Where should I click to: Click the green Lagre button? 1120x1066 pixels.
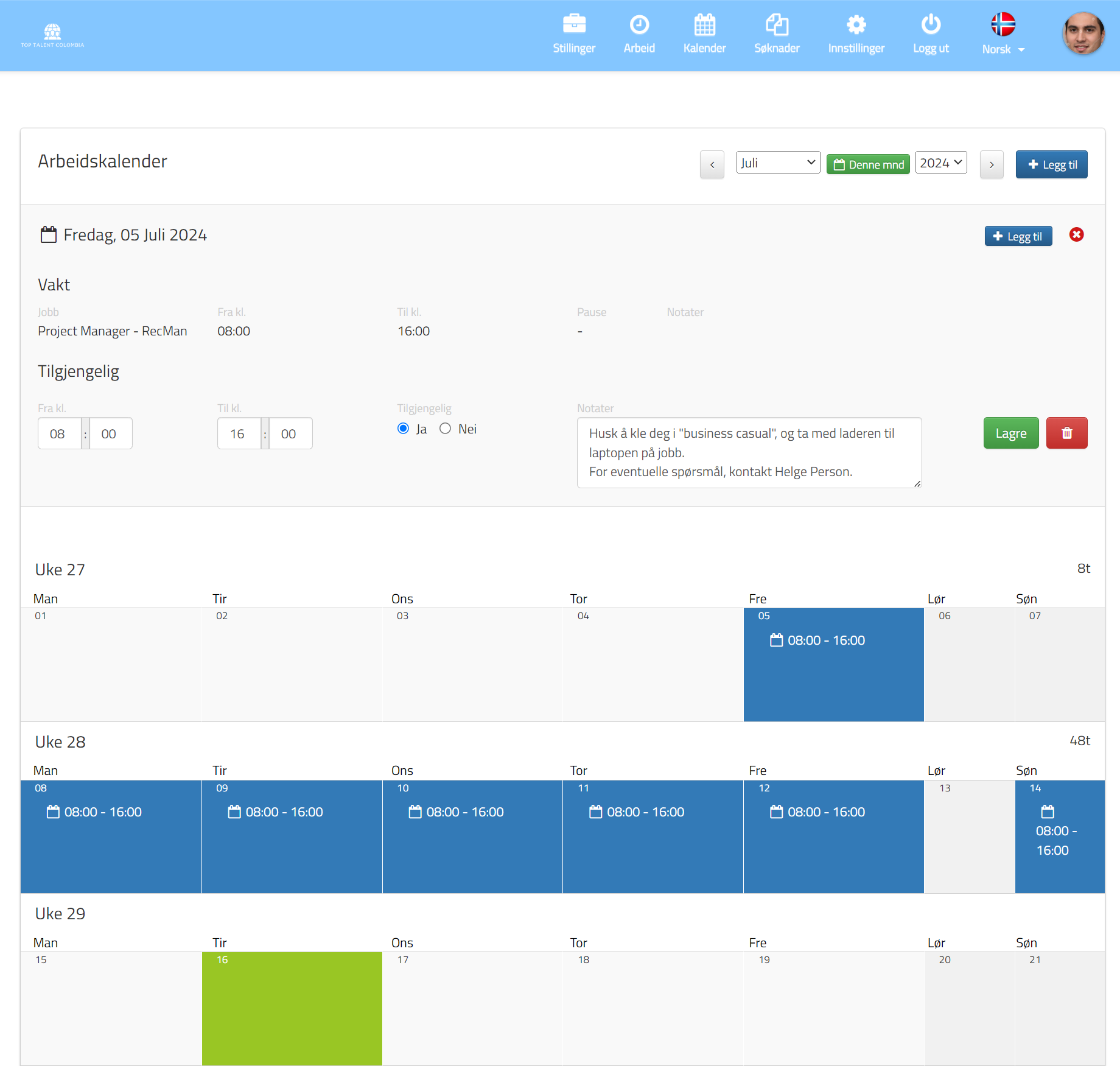(x=1010, y=433)
